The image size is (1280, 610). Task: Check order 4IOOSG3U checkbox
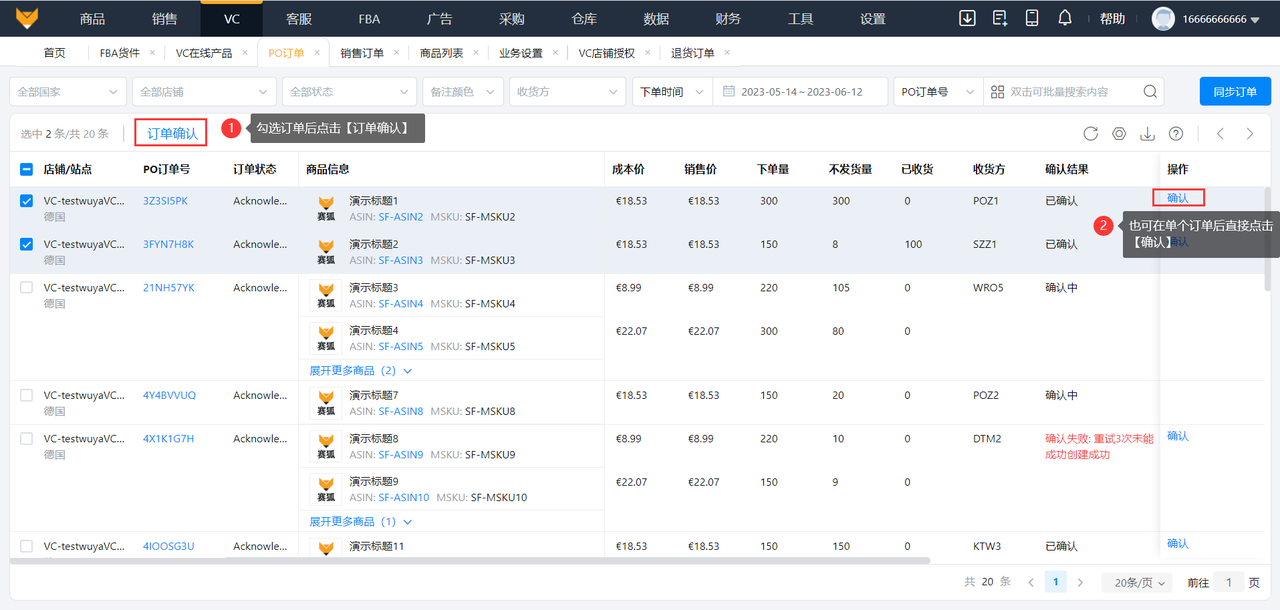tap(27, 547)
